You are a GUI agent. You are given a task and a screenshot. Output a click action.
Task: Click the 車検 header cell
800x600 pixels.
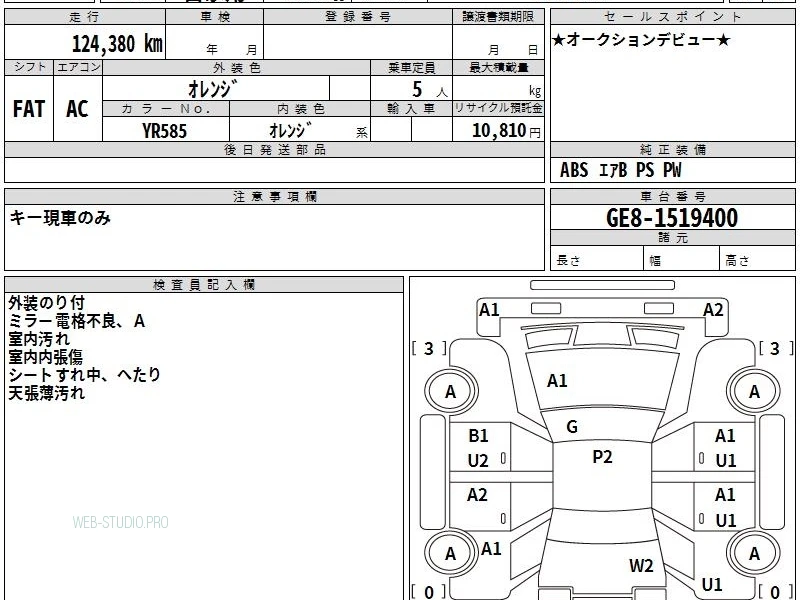coord(215,17)
